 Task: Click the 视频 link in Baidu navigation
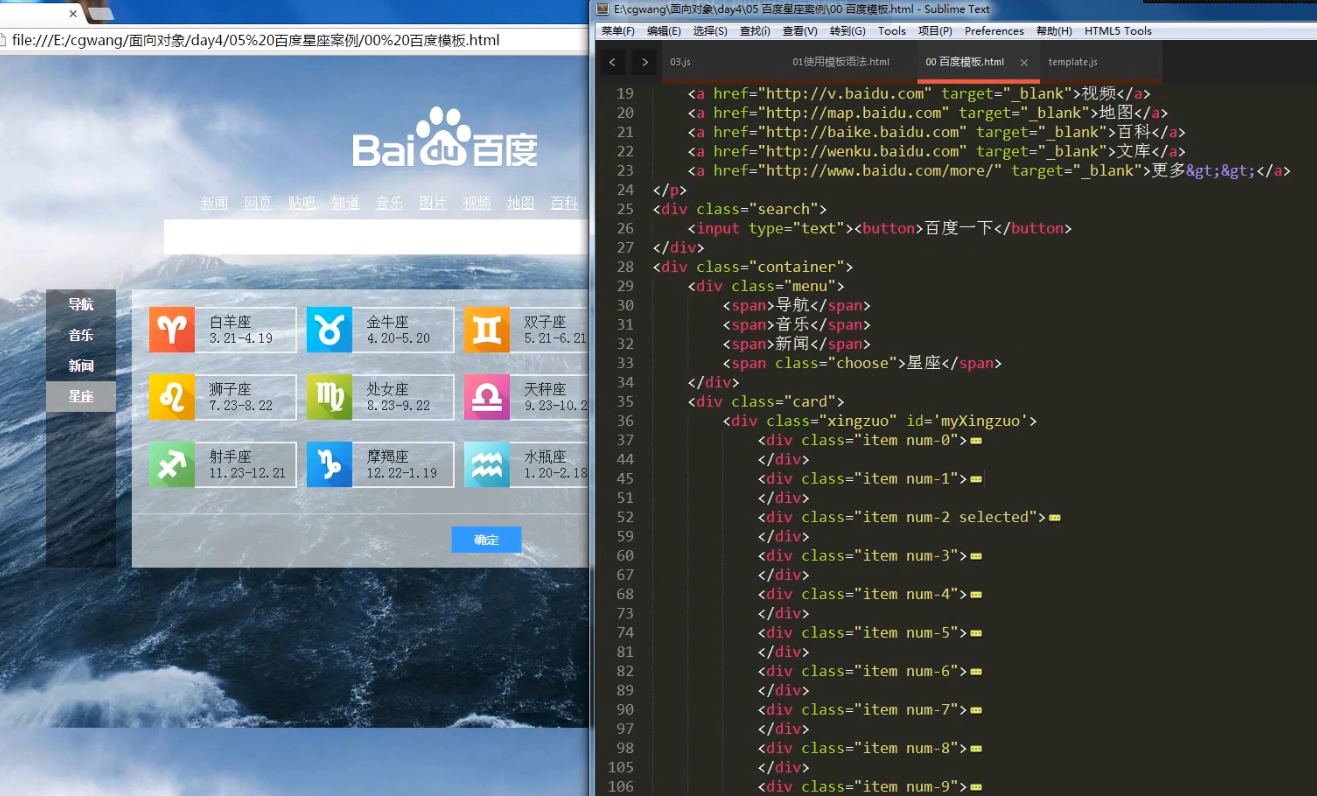click(477, 203)
